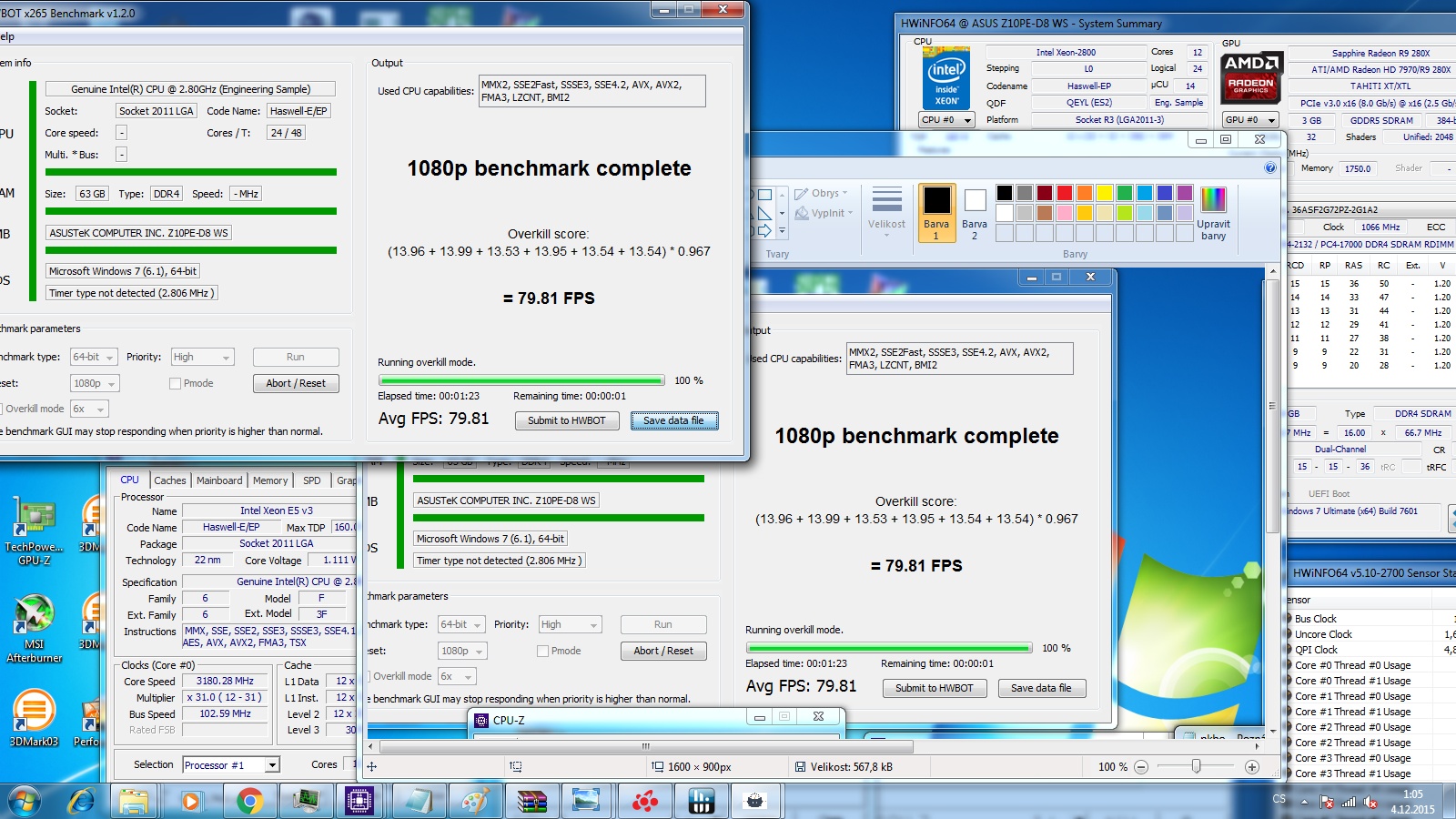Click the CS language indicator in taskbar
The image size is (1456, 819).
point(1279,799)
